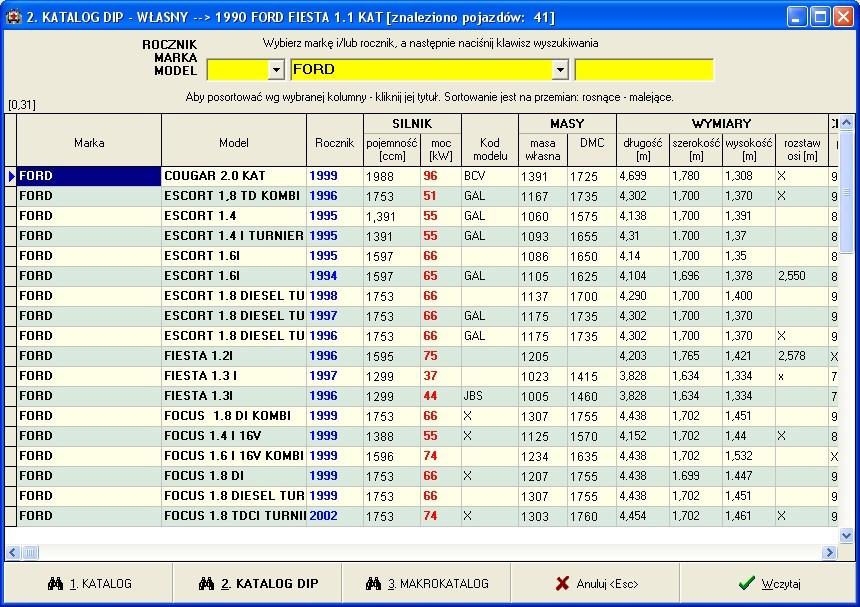Screen dimensions: 860x607
Task: Click the horizontal scrollbar left arrow
Action: click(13, 552)
